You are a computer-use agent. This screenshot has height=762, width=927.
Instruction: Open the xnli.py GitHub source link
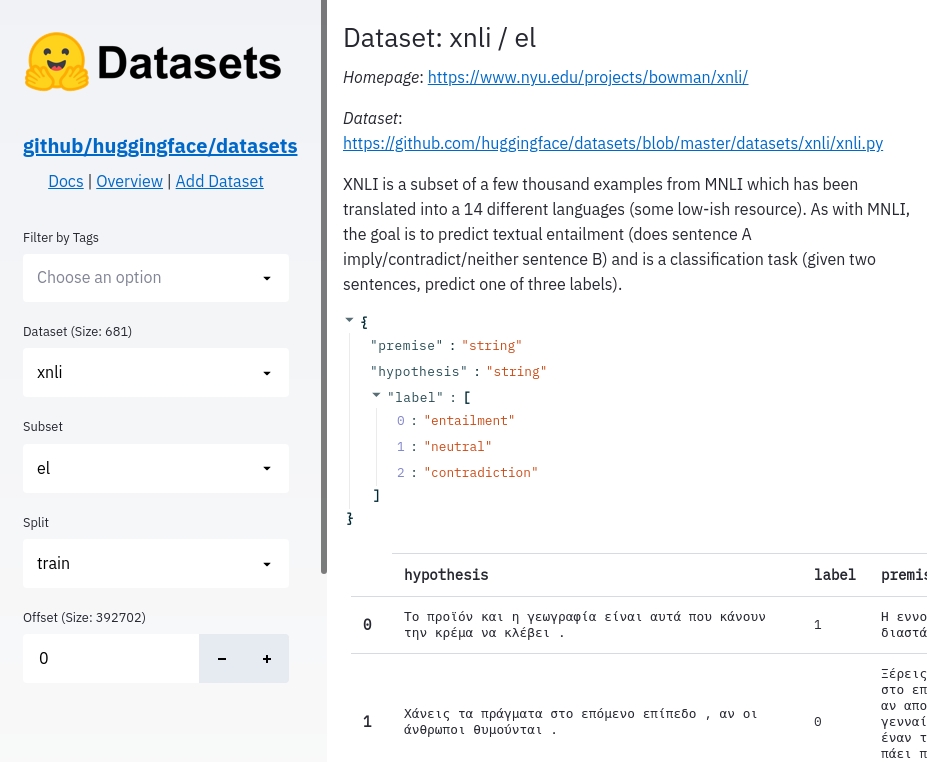[x=612, y=143]
